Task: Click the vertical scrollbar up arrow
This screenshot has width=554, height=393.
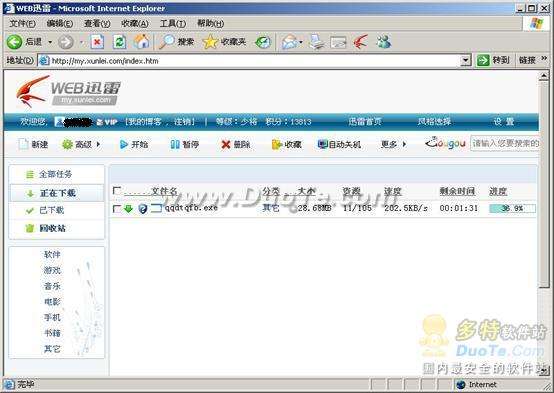Action: point(543,76)
